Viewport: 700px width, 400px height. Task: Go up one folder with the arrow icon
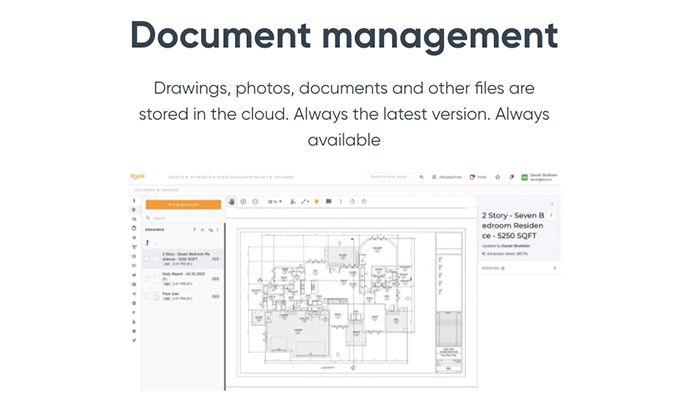pos(147,243)
